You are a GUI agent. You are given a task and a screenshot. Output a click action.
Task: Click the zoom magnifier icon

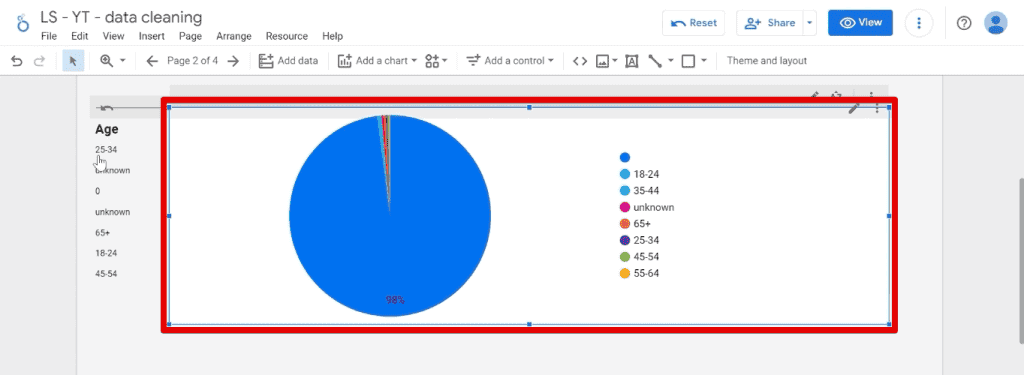[x=106, y=61]
